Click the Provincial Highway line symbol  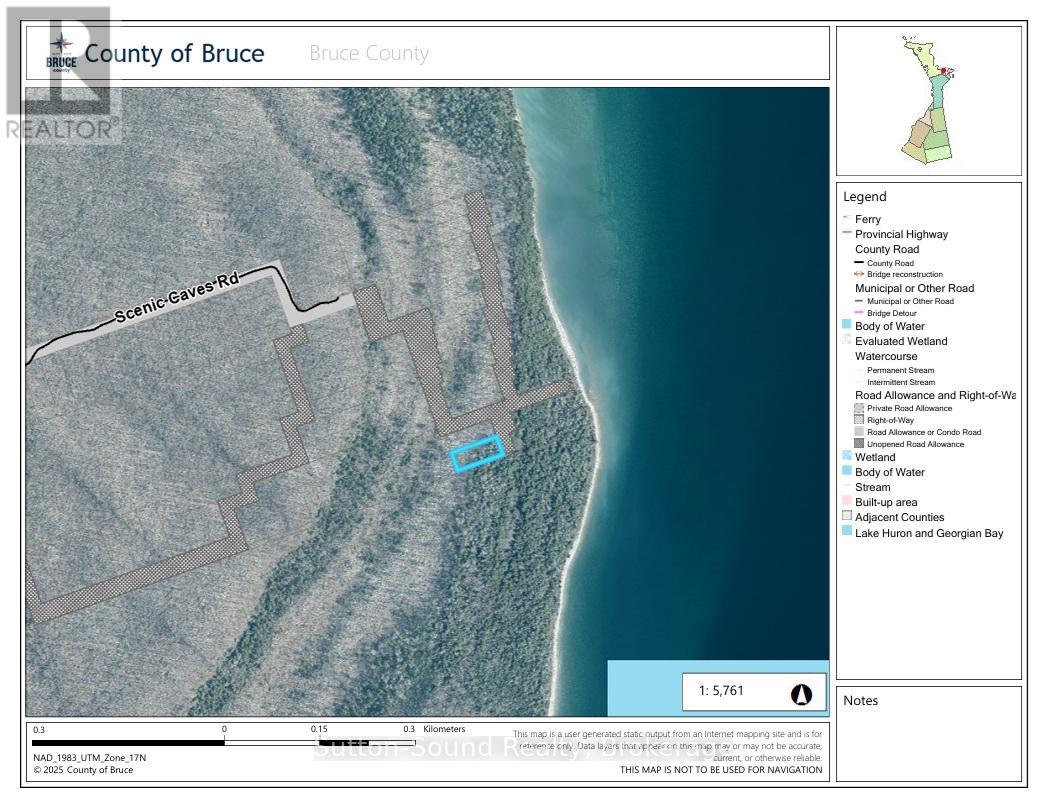(x=846, y=234)
